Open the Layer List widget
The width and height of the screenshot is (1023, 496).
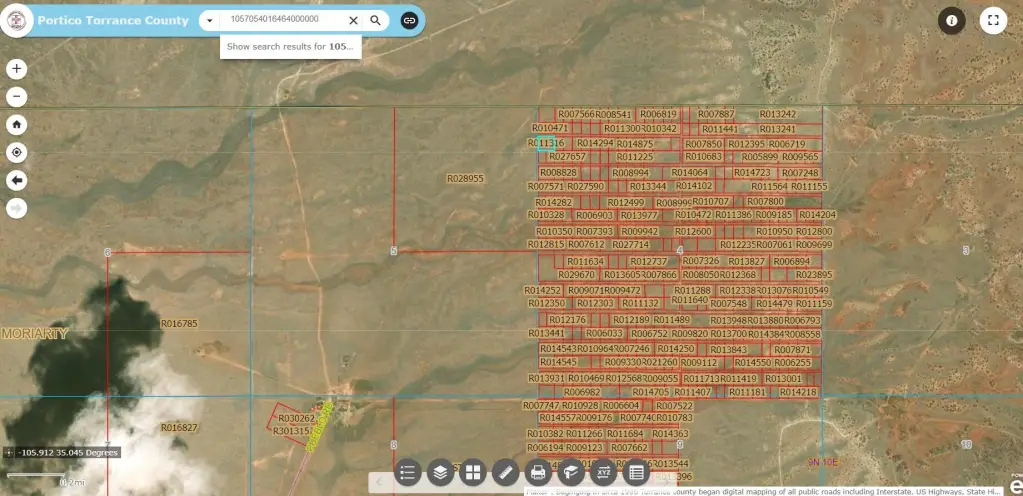440,472
